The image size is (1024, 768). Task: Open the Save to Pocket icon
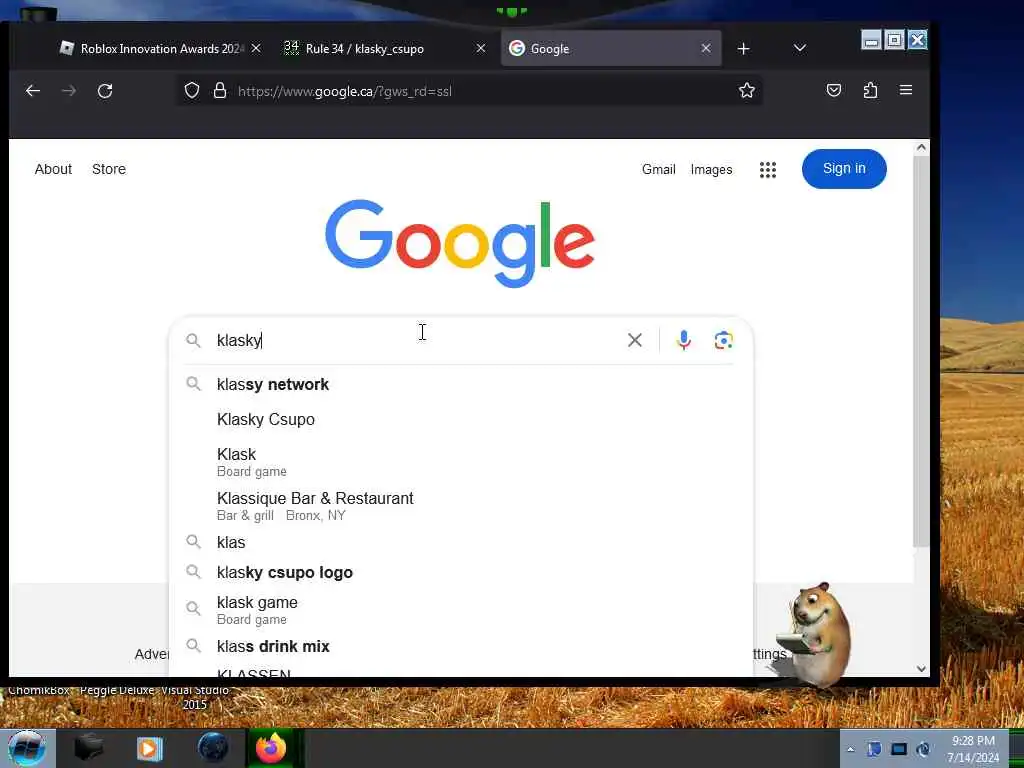tap(833, 90)
